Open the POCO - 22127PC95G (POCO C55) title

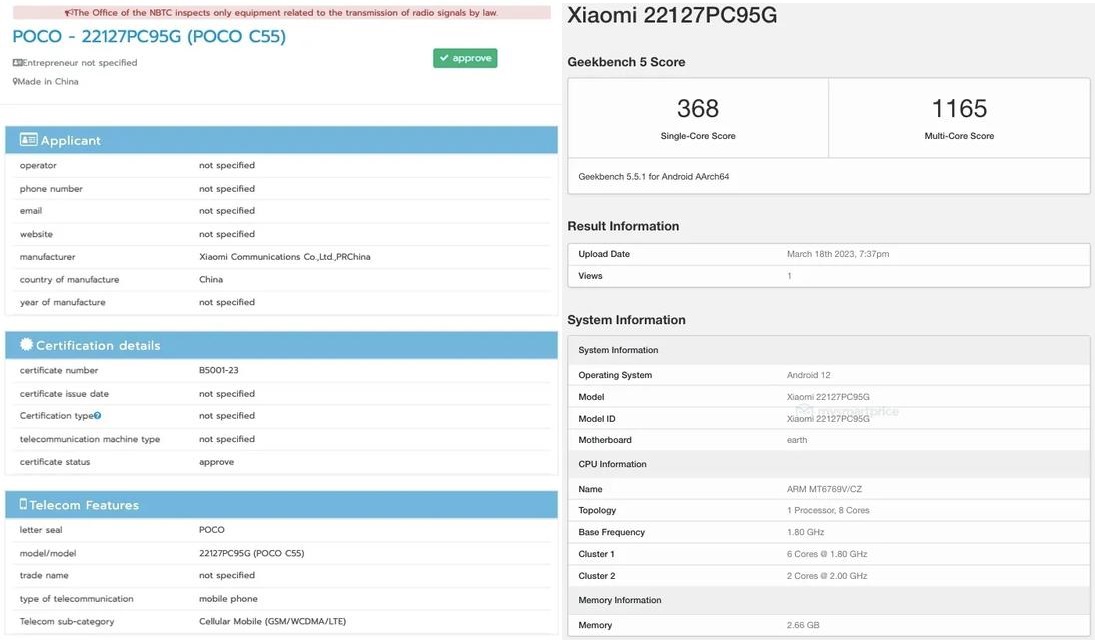coord(149,36)
